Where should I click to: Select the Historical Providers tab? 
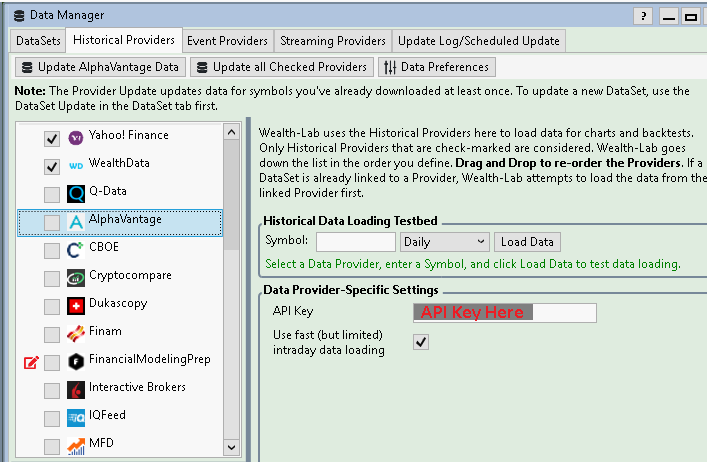(124, 40)
